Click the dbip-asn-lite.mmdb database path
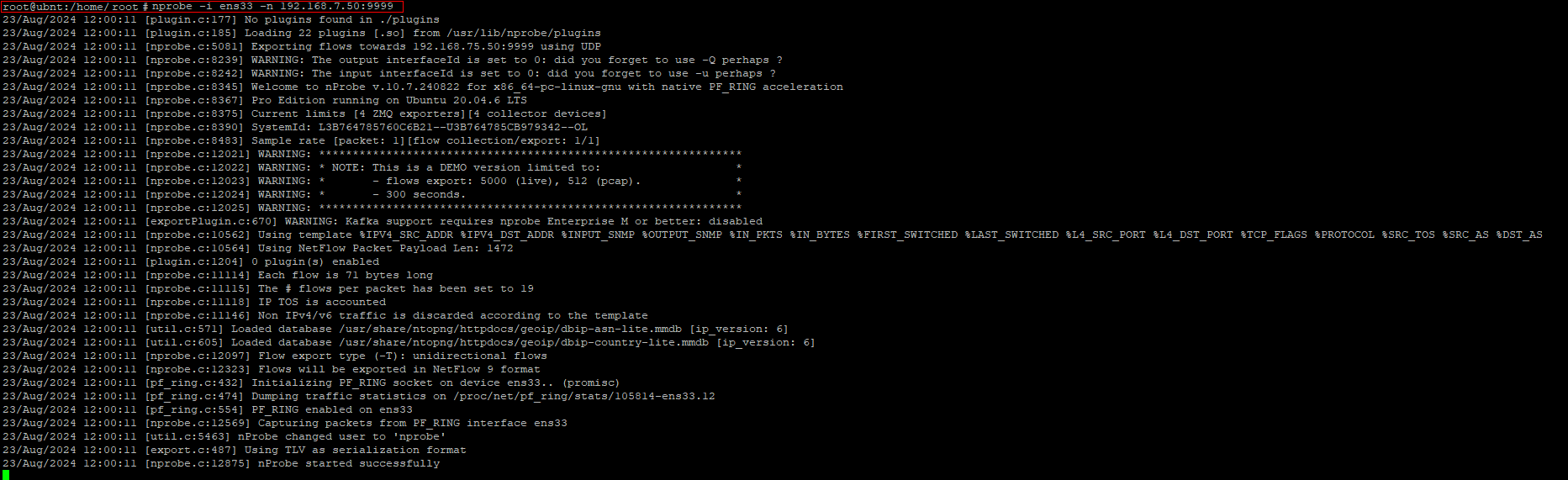Viewport: 1568px width, 480px height. point(510,329)
